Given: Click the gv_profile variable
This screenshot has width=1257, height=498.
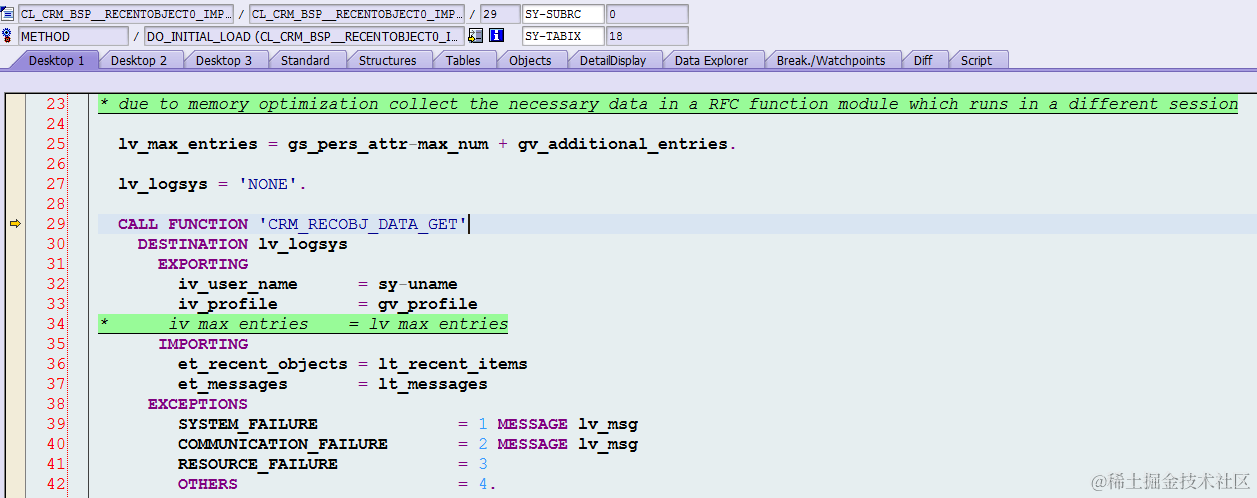Looking at the screenshot, I should 428,304.
